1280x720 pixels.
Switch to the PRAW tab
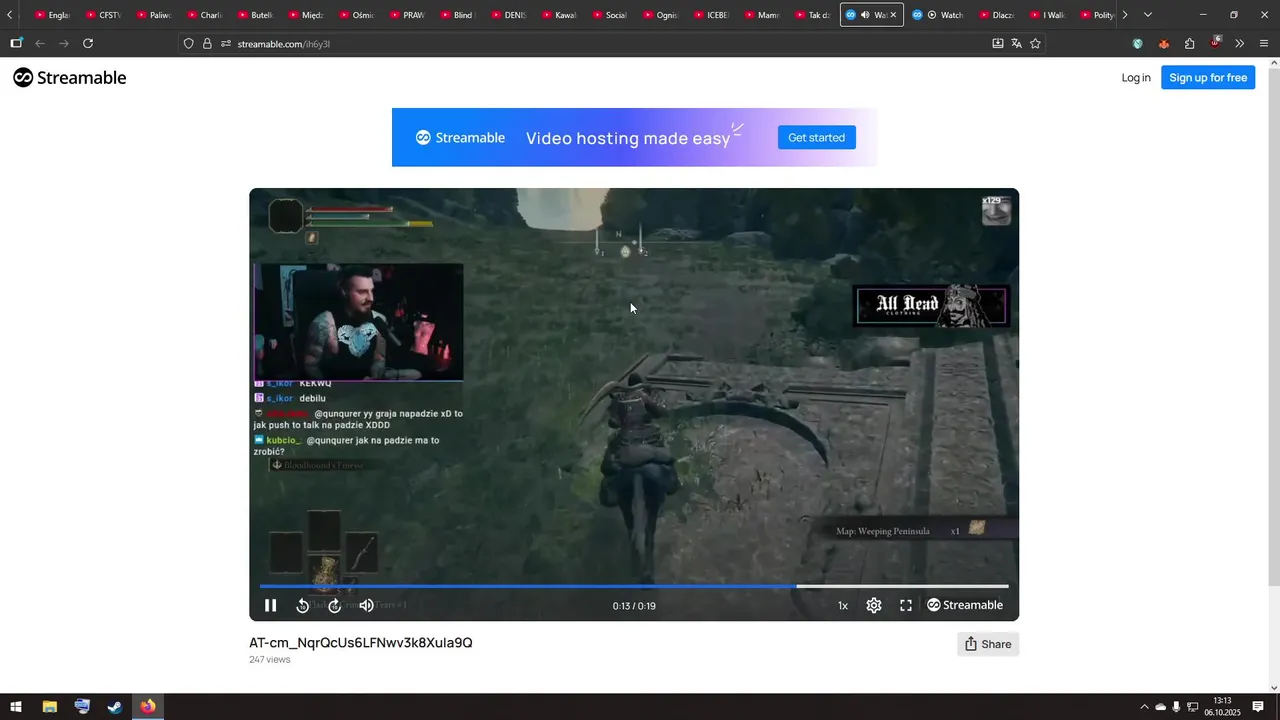407,15
